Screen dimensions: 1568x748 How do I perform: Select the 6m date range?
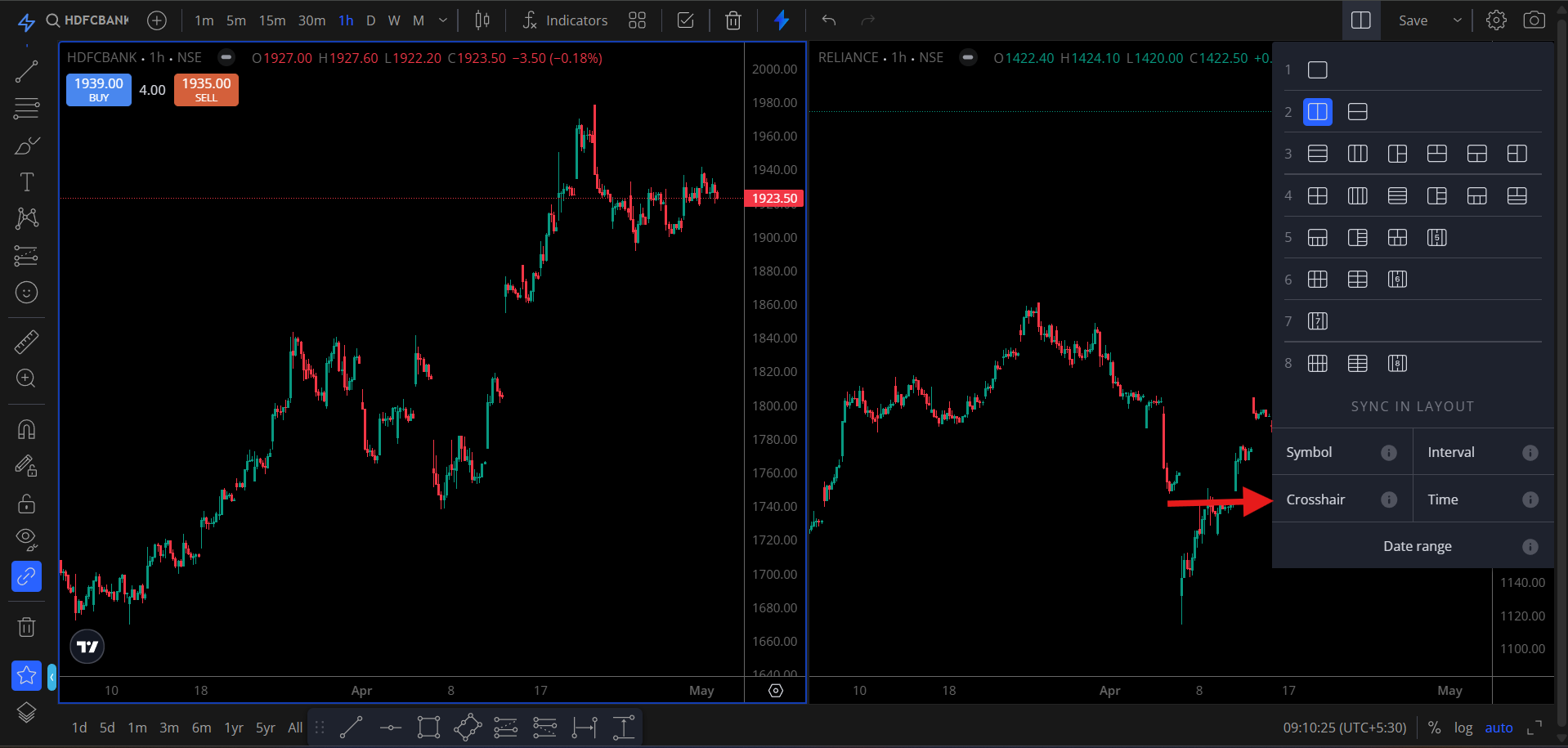(201, 728)
